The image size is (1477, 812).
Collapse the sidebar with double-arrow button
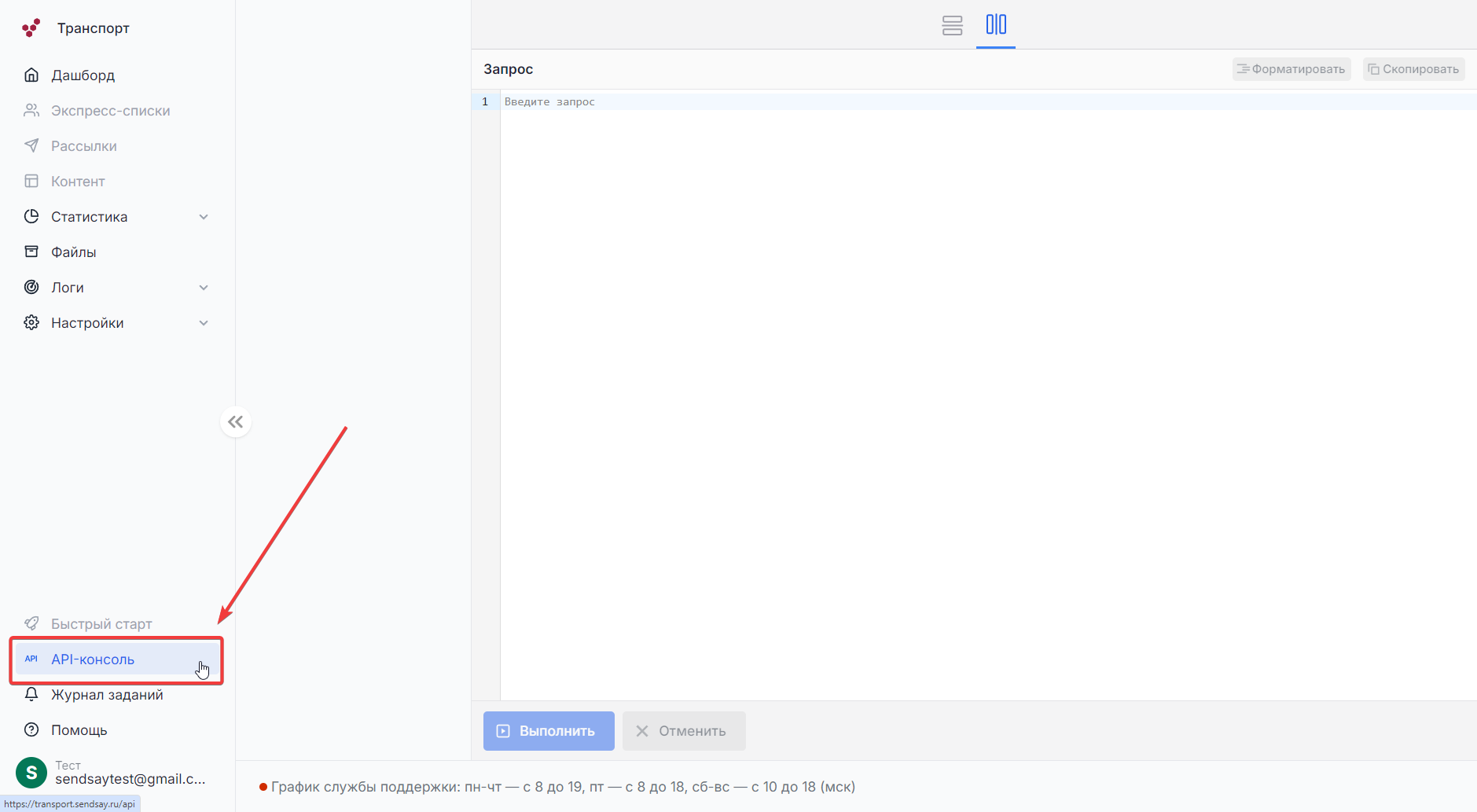coord(236,422)
